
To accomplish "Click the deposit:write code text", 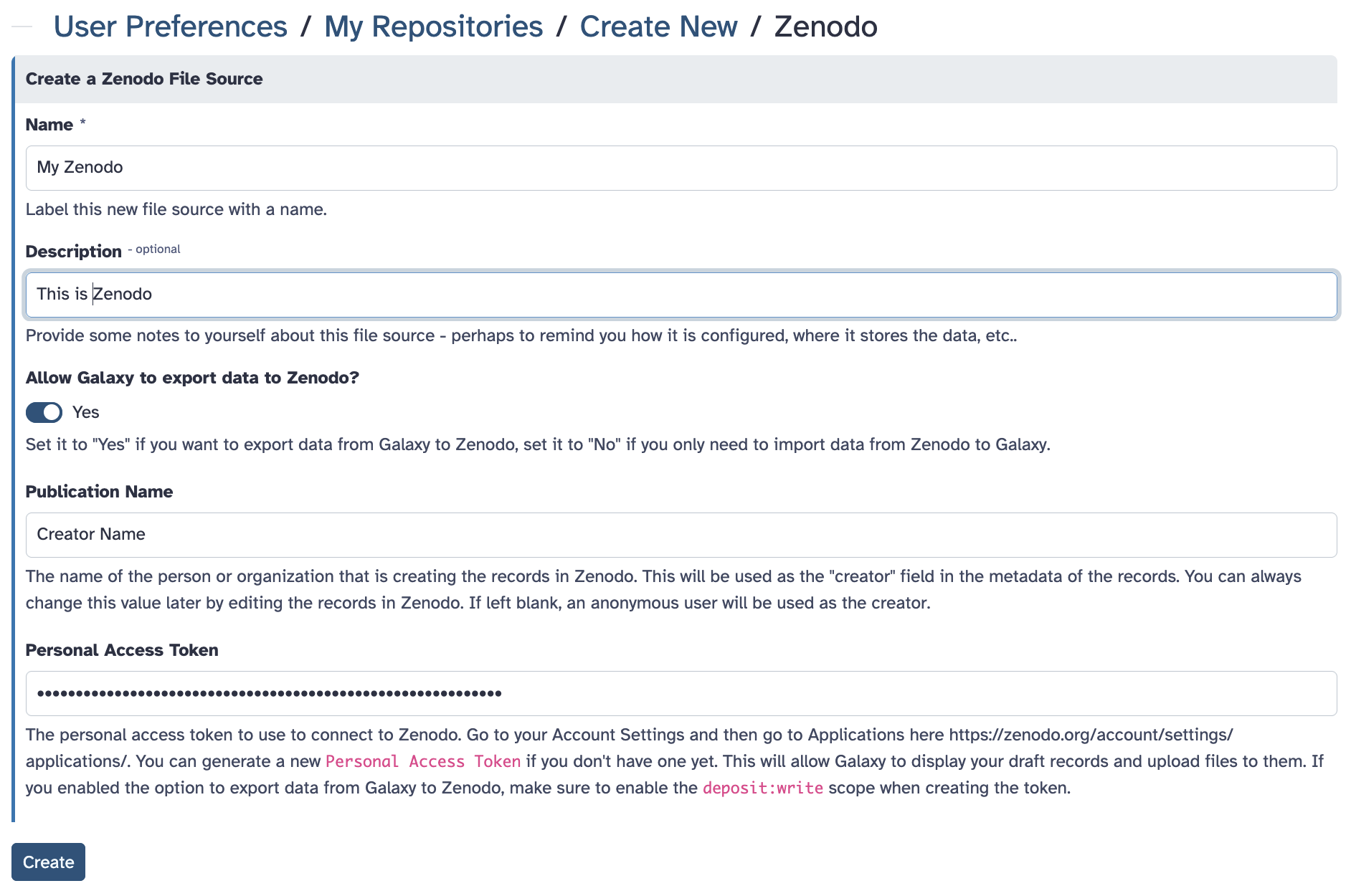I will 763,787.
